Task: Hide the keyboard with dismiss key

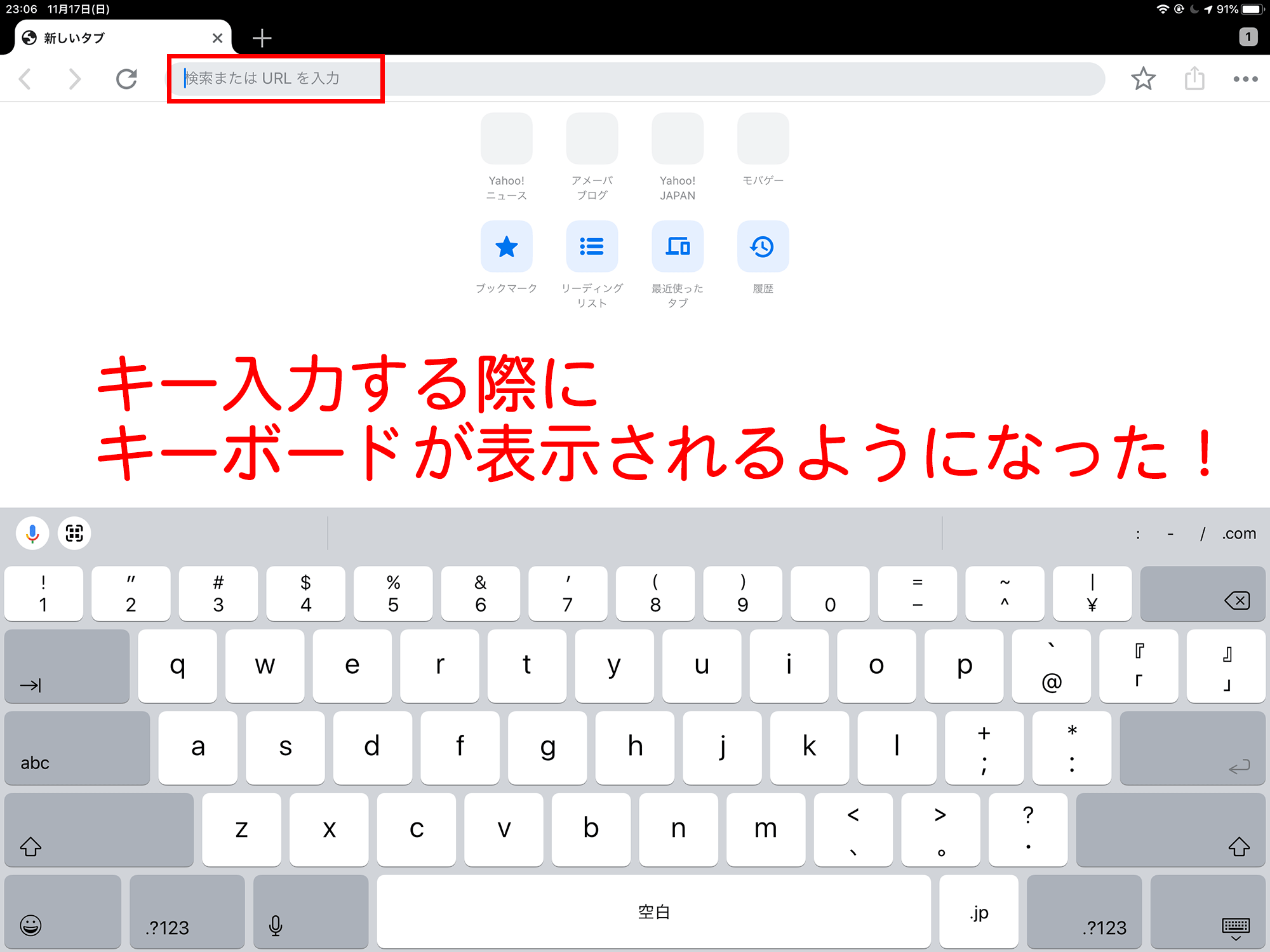Action: [x=1208, y=912]
